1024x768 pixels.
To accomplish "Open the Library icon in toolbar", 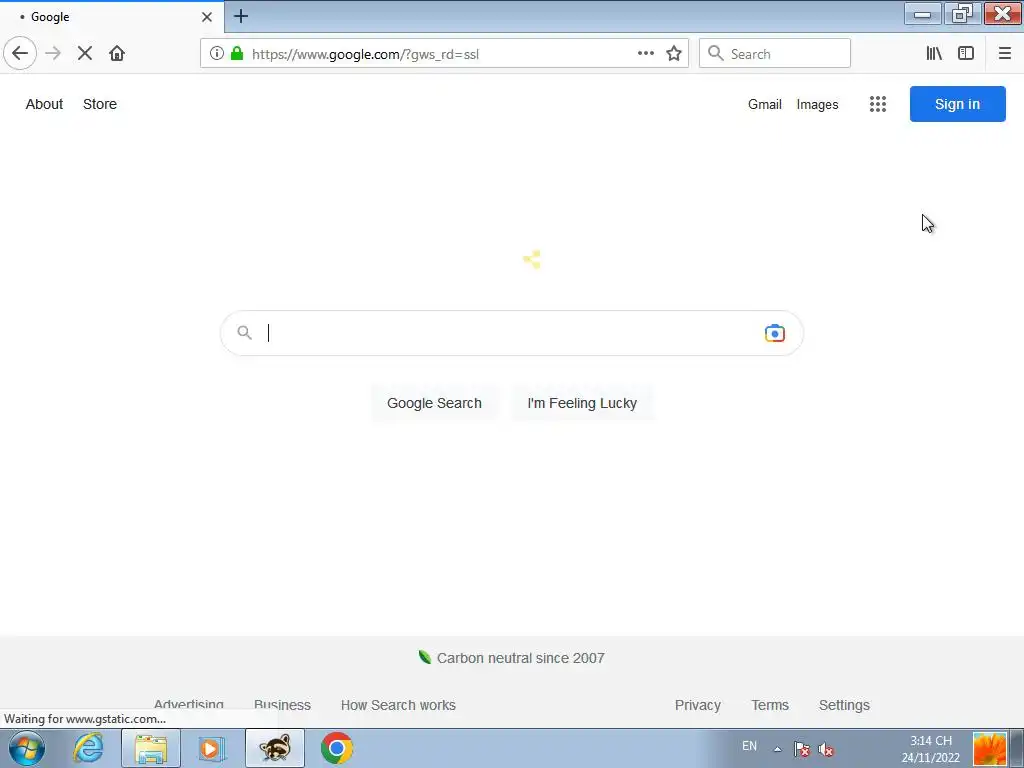I will coord(934,54).
